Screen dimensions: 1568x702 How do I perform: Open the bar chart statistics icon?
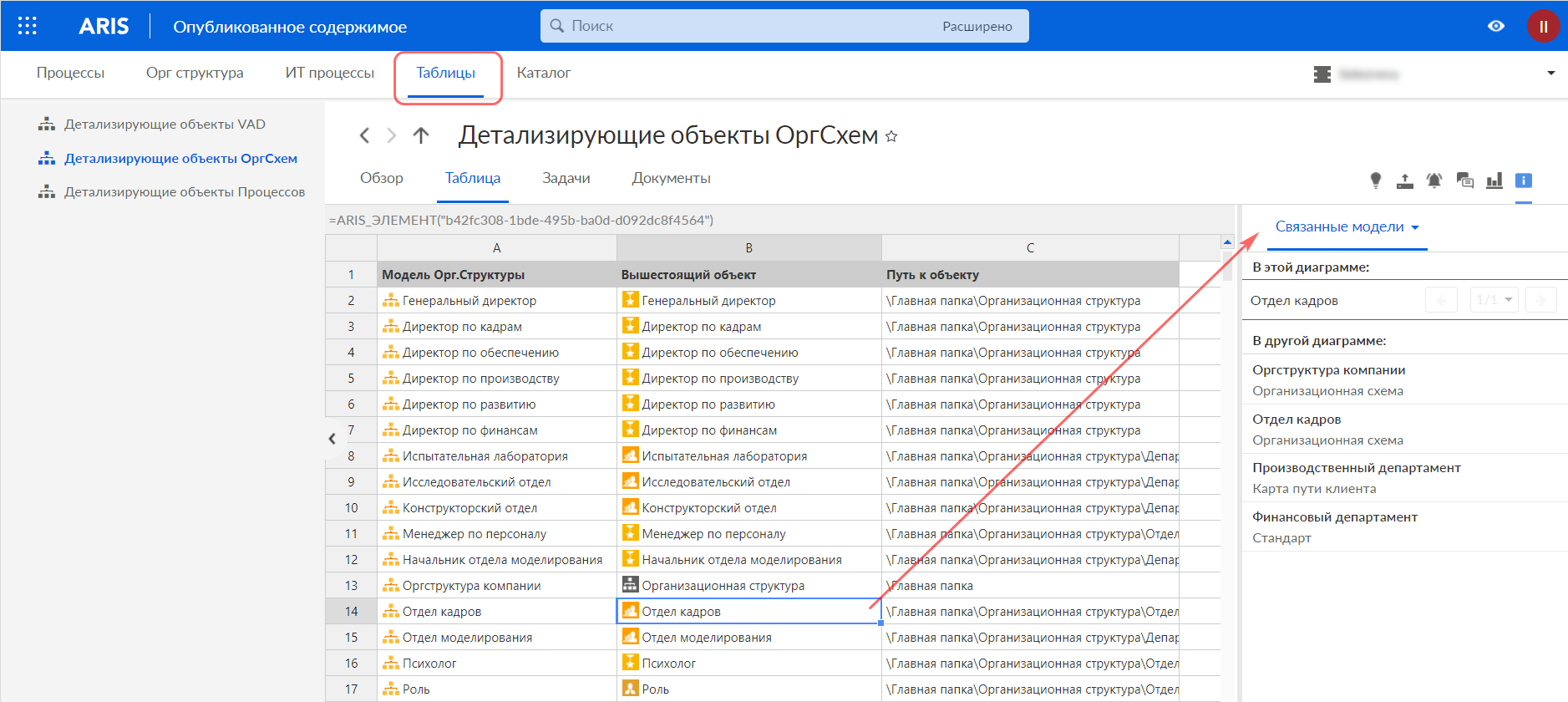click(1494, 181)
